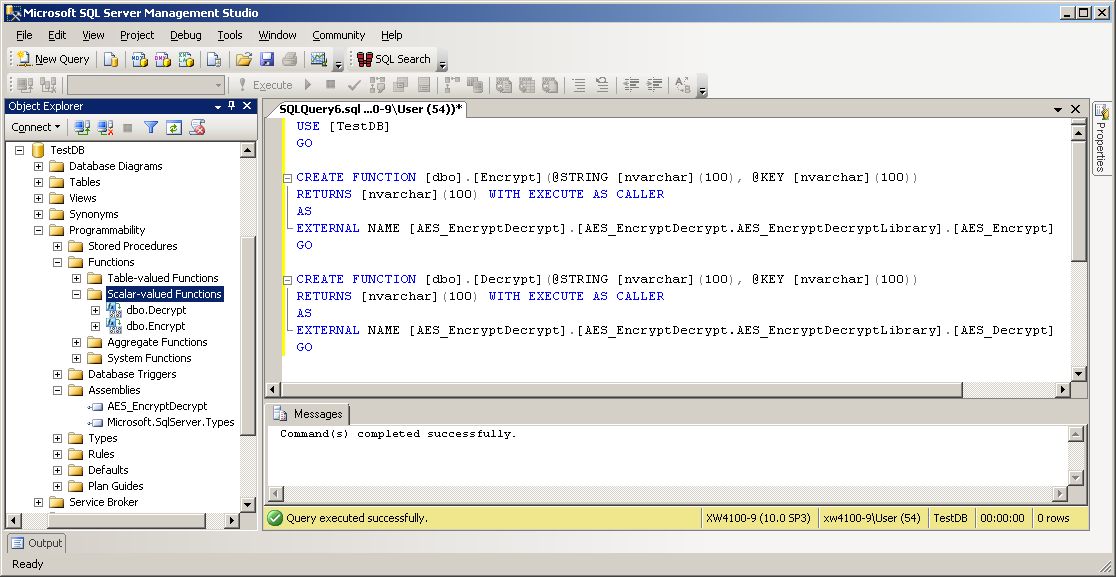Open the Community menu
The height and width of the screenshot is (577, 1116).
tap(338, 35)
